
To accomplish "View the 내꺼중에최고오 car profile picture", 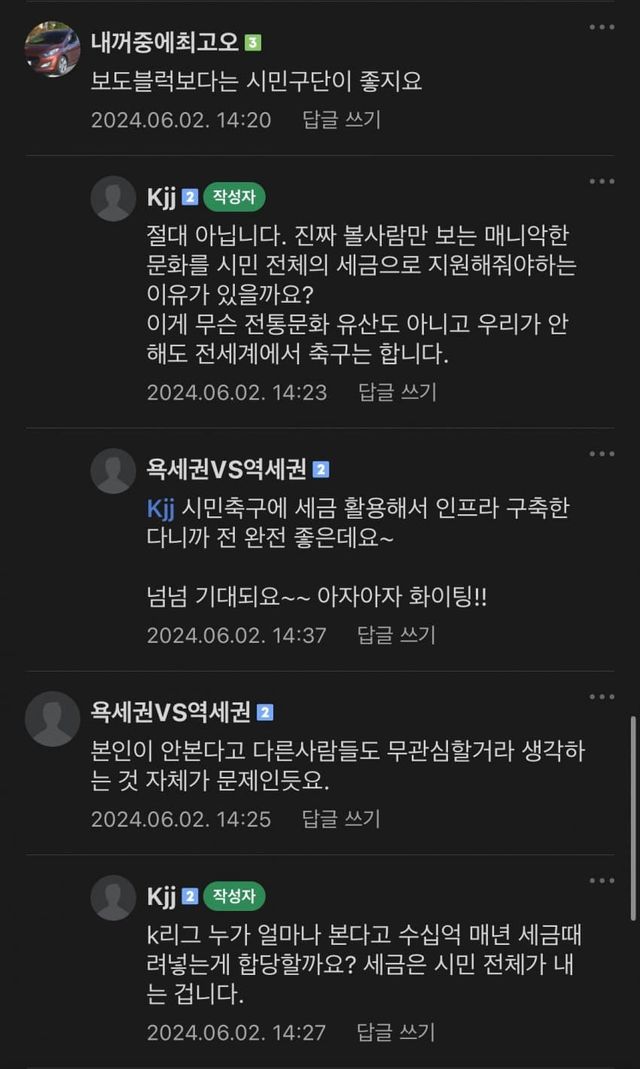I will 52,49.
